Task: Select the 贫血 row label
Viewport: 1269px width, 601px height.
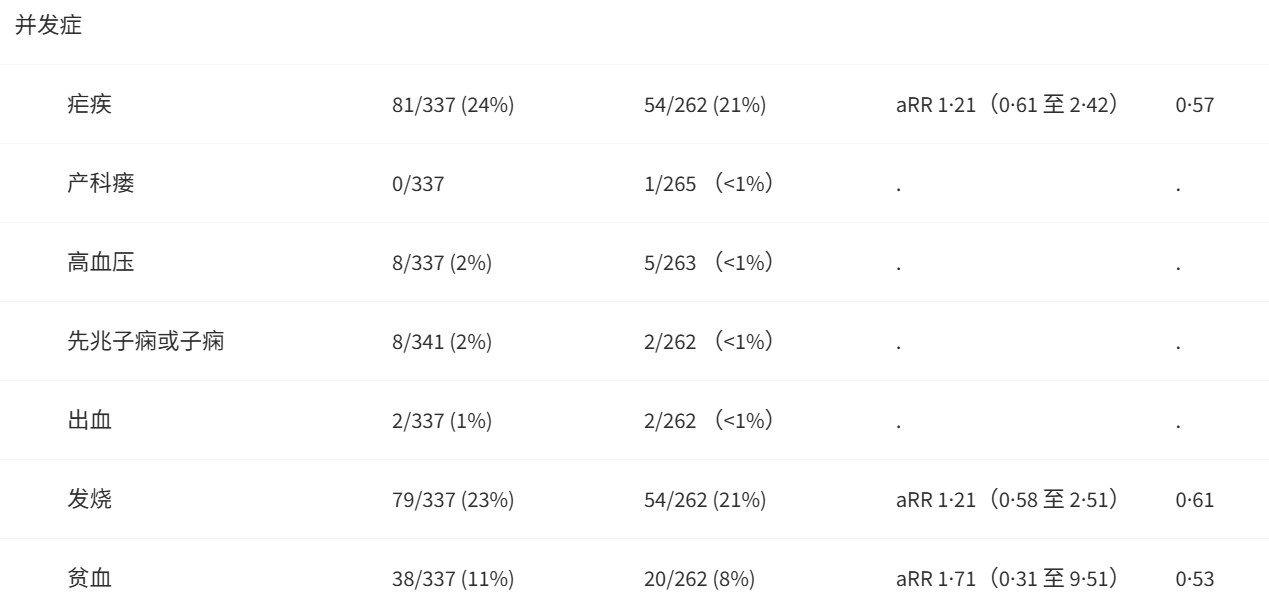Action: pyautogui.click(x=89, y=579)
